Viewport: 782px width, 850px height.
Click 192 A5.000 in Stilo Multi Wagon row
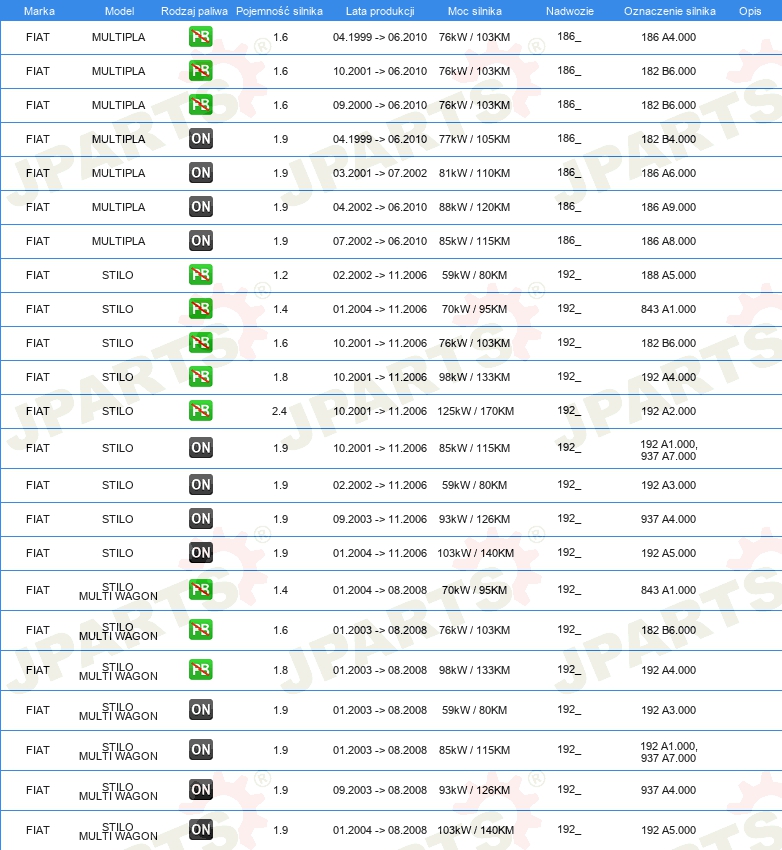(x=668, y=830)
